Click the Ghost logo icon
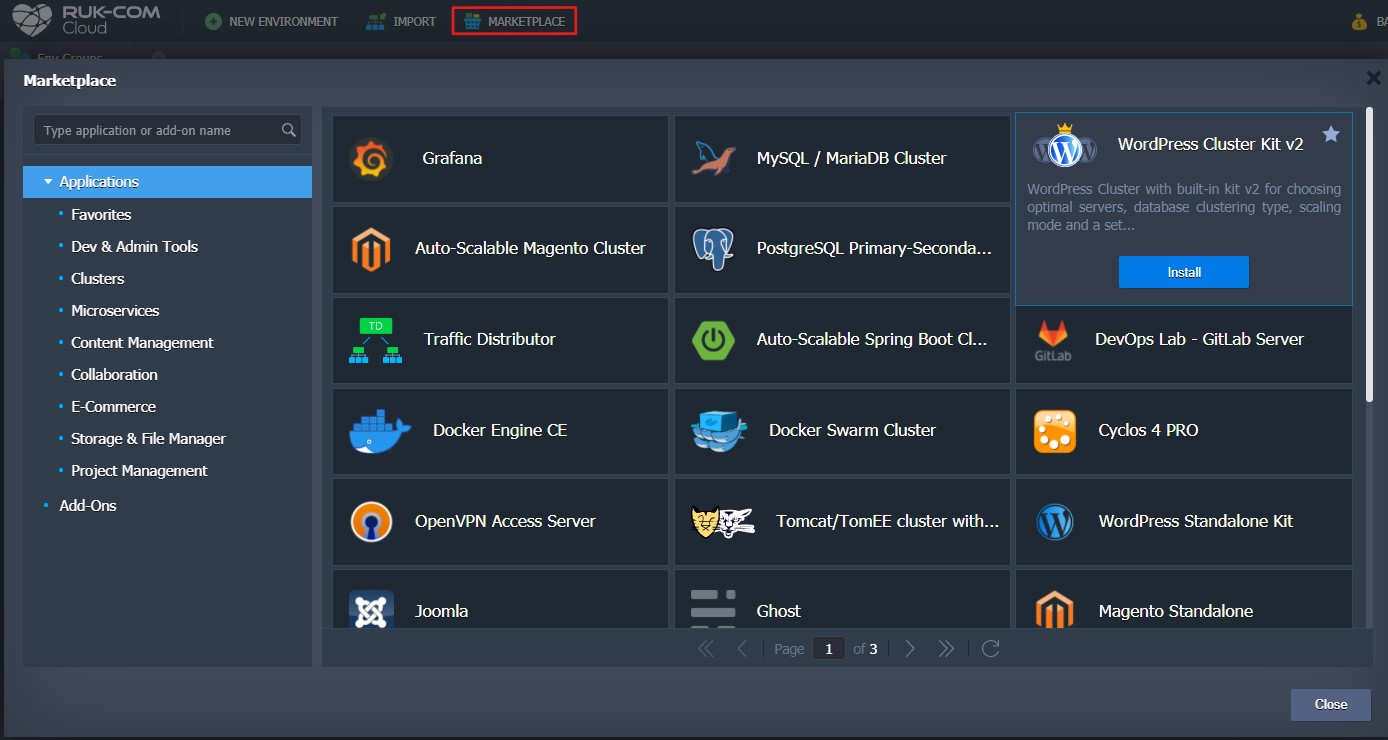Viewport: 1388px width, 740px height. [713, 609]
